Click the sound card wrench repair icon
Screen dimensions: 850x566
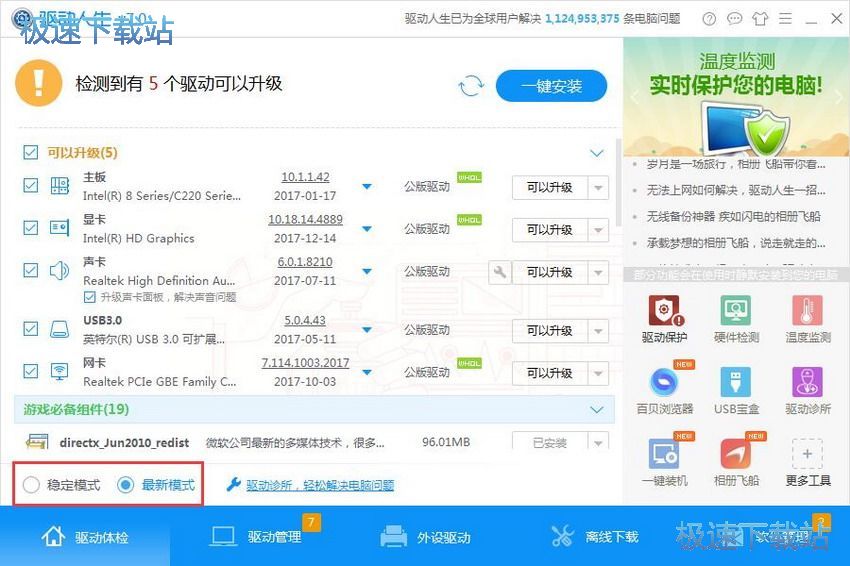pos(500,272)
